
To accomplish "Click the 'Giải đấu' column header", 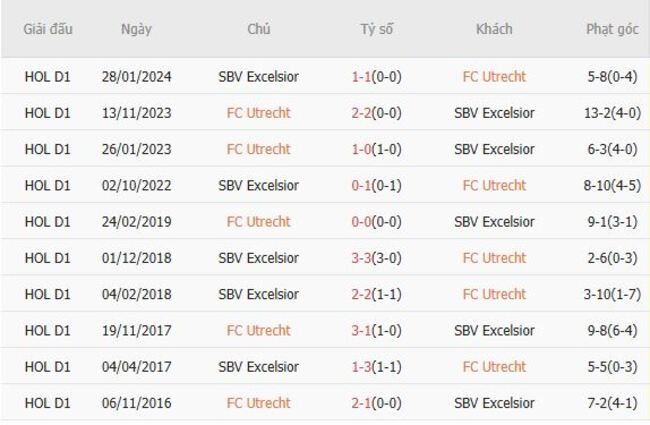I will (x=48, y=29).
